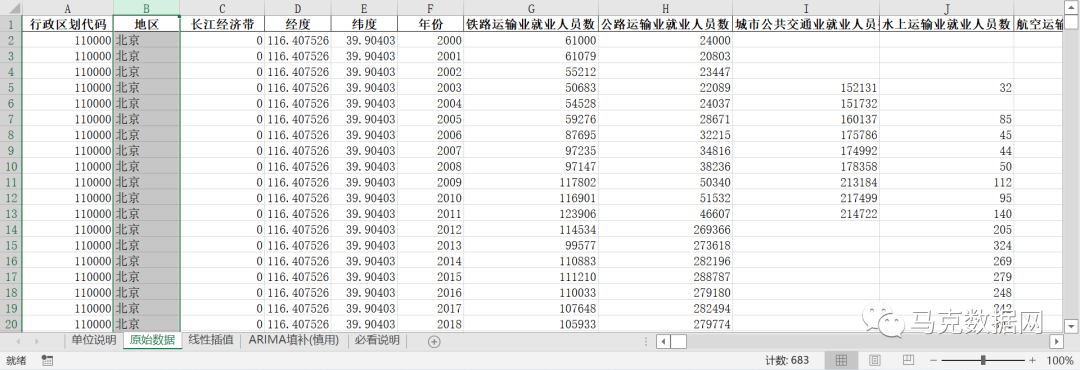Open the 必看说明 sheet tab

coord(377,340)
